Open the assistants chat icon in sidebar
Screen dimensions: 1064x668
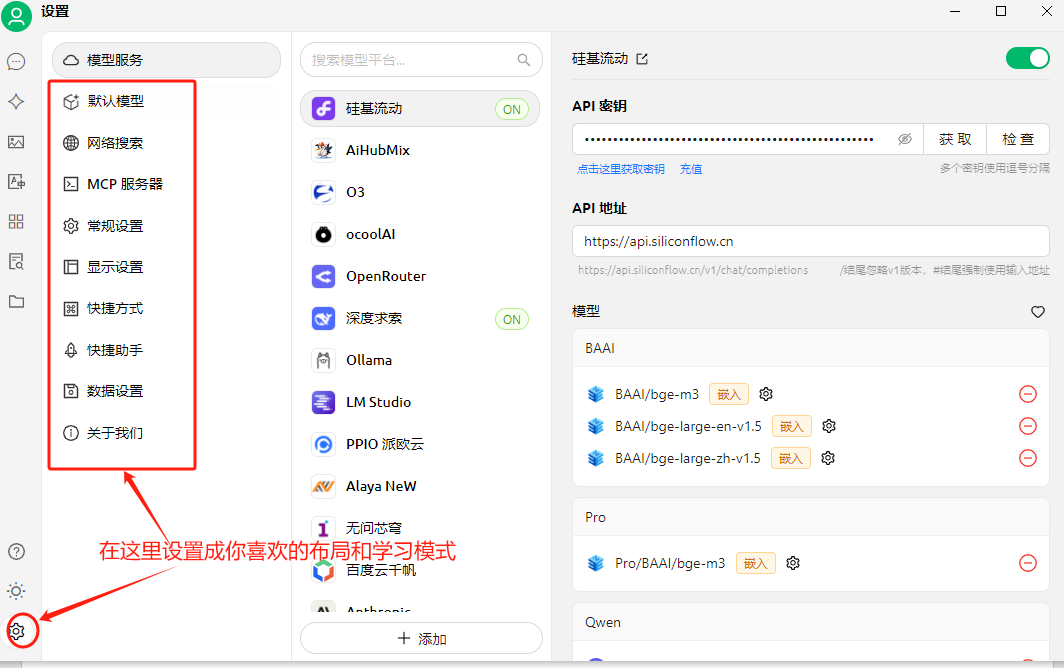coord(16,62)
